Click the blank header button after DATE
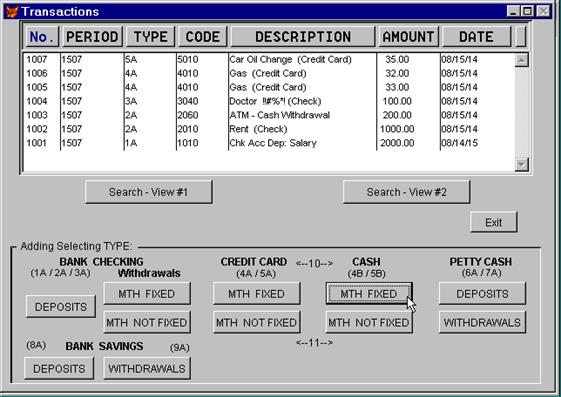This screenshot has height=397, width=561. [521, 36]
